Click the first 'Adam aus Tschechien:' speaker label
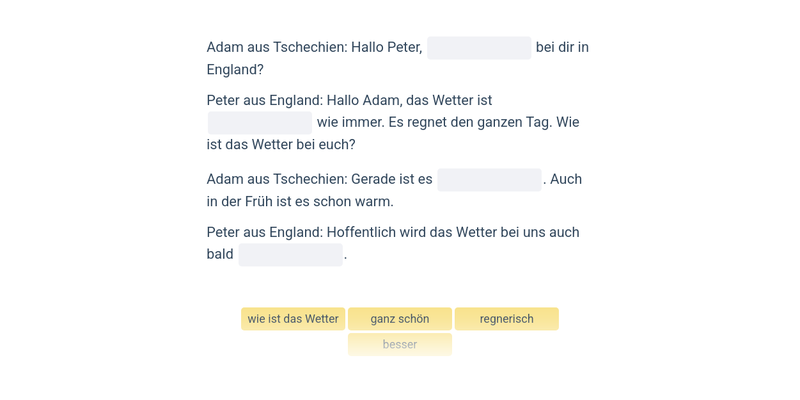This screenshot has height=400, width=800. (277, 47)
